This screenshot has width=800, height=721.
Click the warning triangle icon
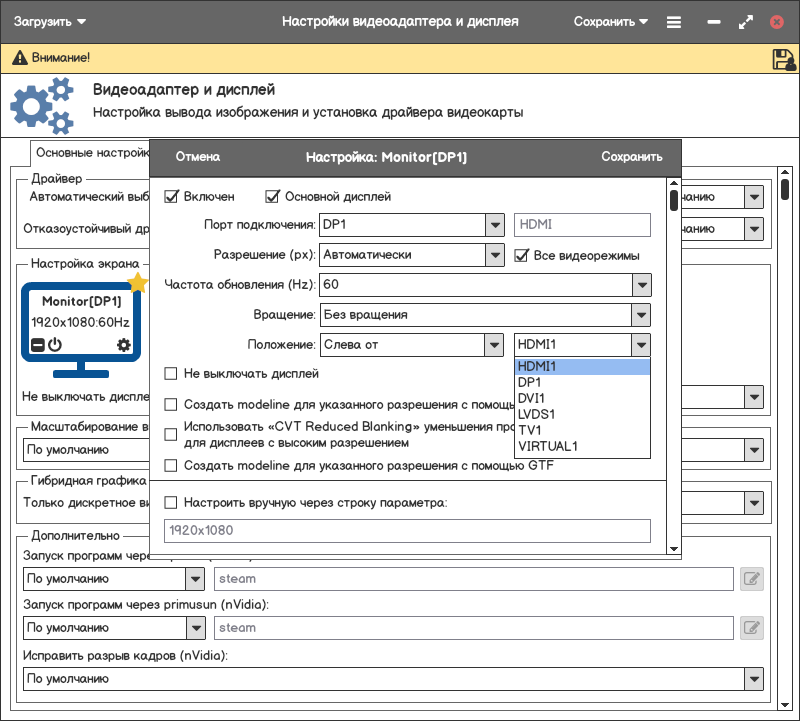(18, 59)
